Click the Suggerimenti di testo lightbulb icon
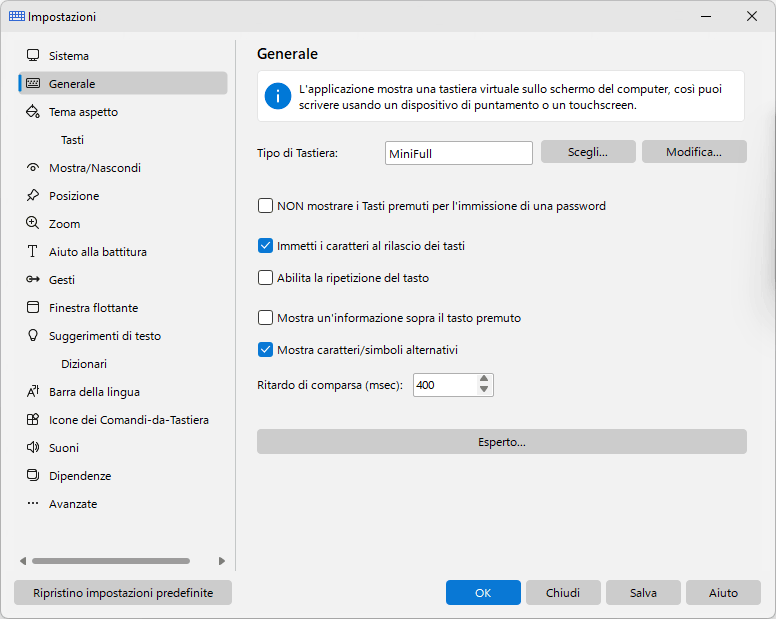 click(x=33, y=335)
